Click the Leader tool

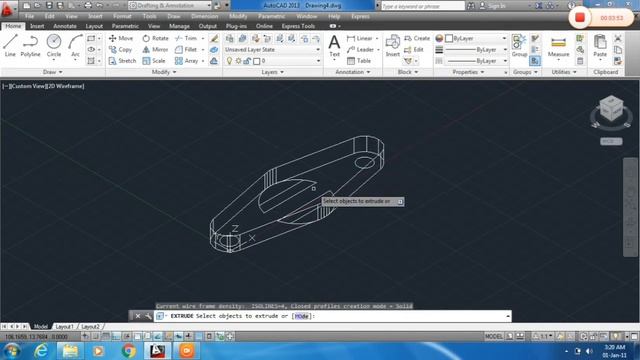(360, 49)
